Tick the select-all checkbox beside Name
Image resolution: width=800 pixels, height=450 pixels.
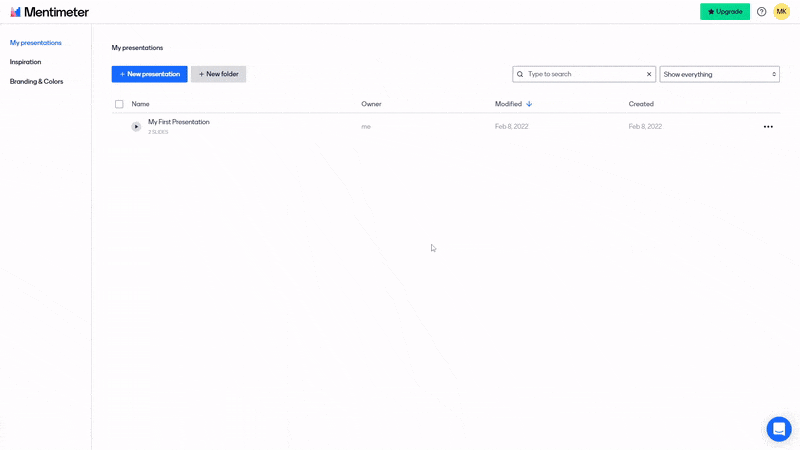[119, 104]
